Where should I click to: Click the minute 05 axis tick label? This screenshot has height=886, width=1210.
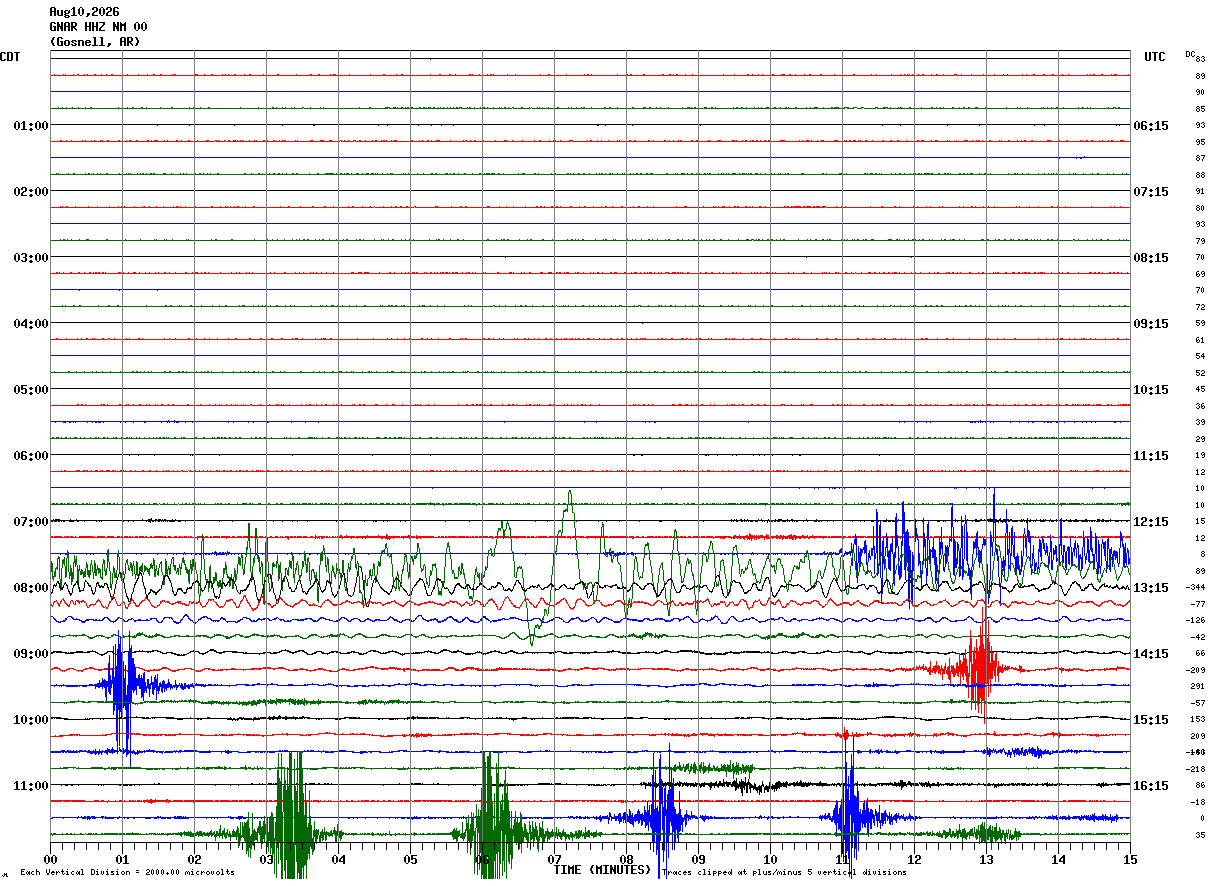pyautogui.click(x=410, y=859)
